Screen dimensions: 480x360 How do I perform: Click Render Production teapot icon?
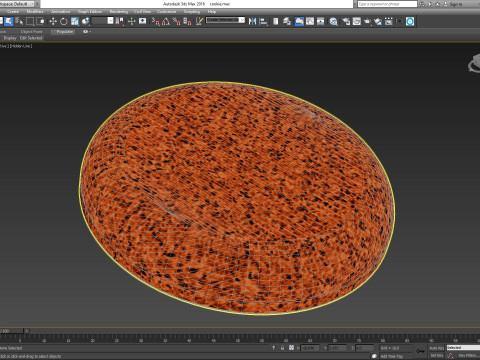pos(367,22)
